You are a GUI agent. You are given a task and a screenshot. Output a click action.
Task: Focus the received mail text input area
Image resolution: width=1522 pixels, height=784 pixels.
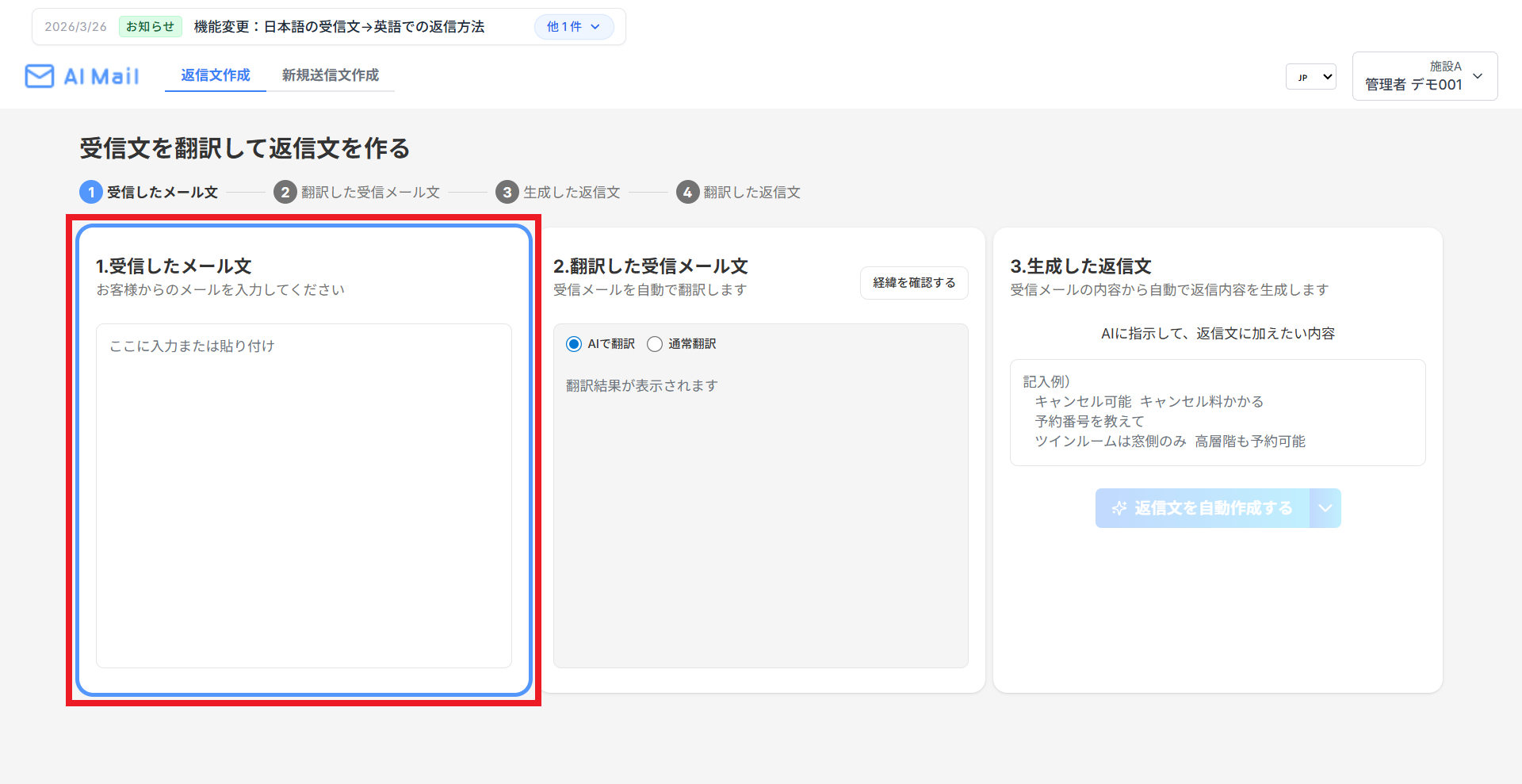coord(304,495)
